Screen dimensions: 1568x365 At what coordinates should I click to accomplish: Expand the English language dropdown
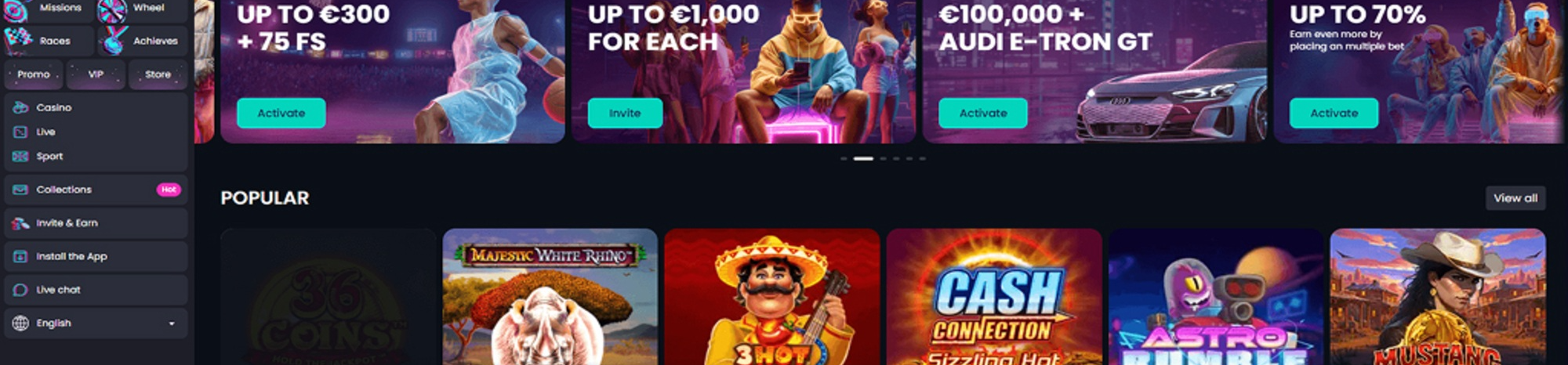(x=96, y=323)
